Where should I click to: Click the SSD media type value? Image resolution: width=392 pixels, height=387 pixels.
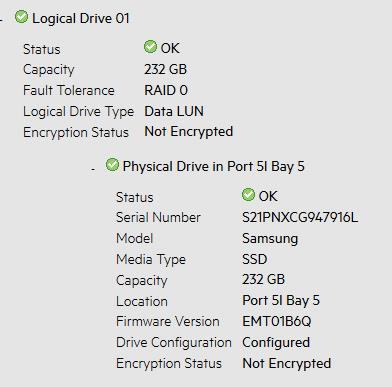point(255,259)
